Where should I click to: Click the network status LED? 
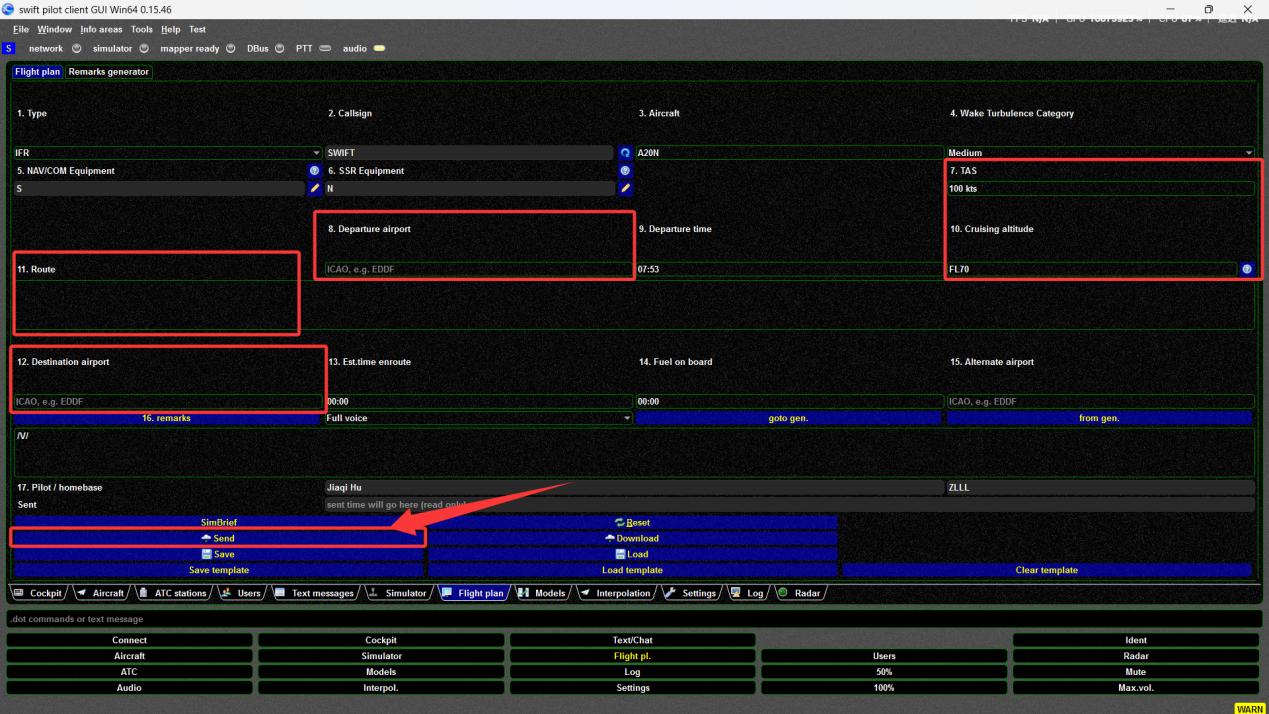(77, 48)
